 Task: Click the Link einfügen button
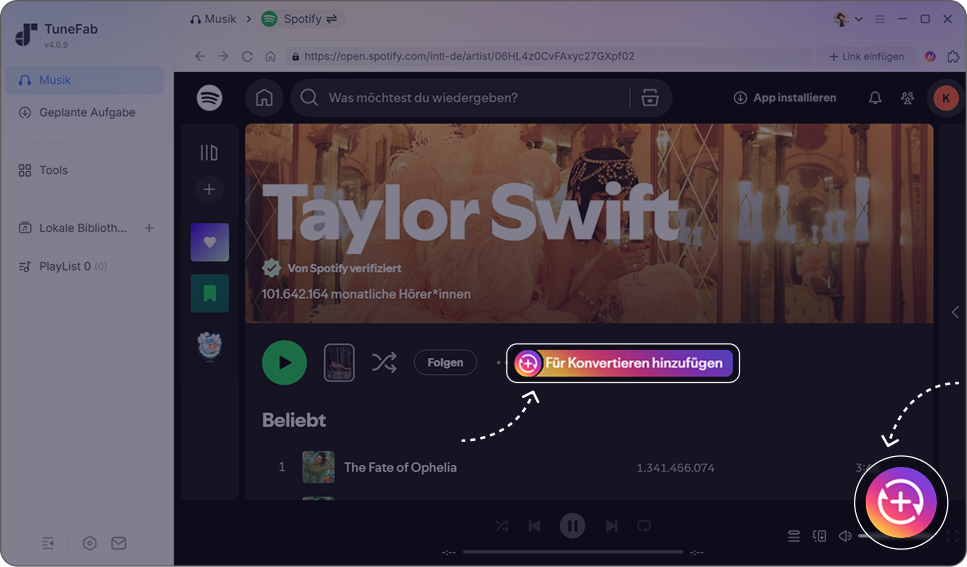pos(866,56)
